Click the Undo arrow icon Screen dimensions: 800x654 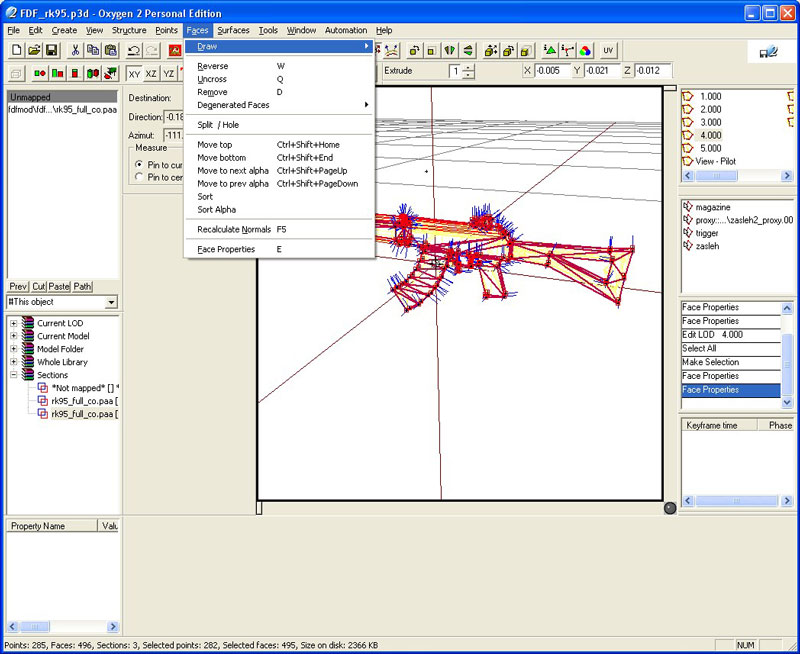tap(132, 50)
